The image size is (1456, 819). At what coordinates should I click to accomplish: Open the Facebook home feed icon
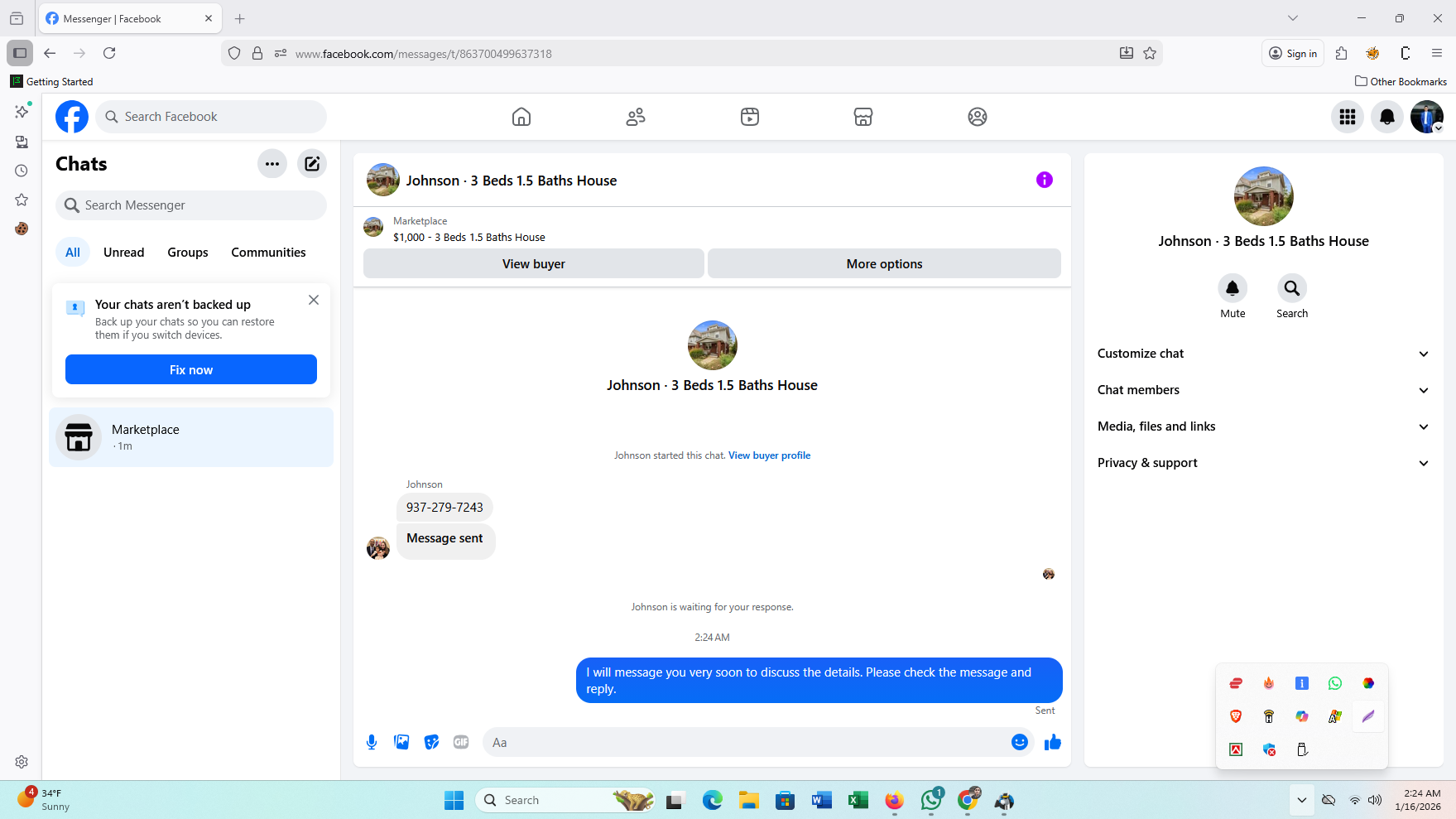(521, 117)
